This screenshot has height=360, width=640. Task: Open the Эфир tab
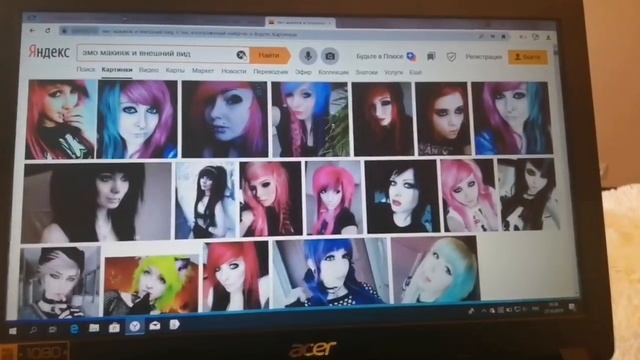tap(303, 72)
